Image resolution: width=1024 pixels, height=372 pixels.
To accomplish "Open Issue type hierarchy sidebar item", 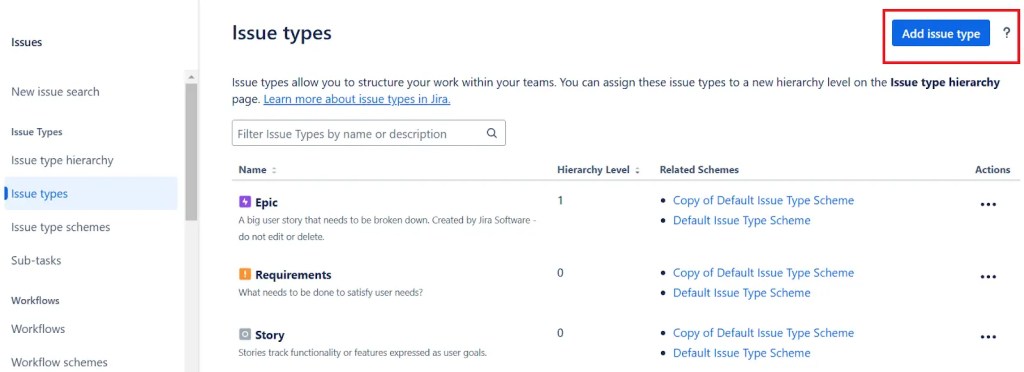I will point(62,160).
